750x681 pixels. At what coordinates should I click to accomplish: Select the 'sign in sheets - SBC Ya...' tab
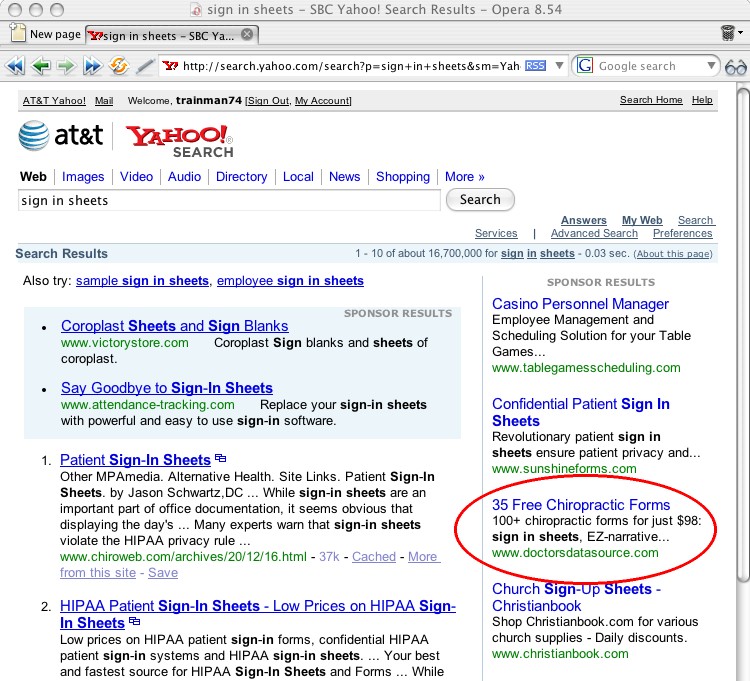[x=172, y=35]
